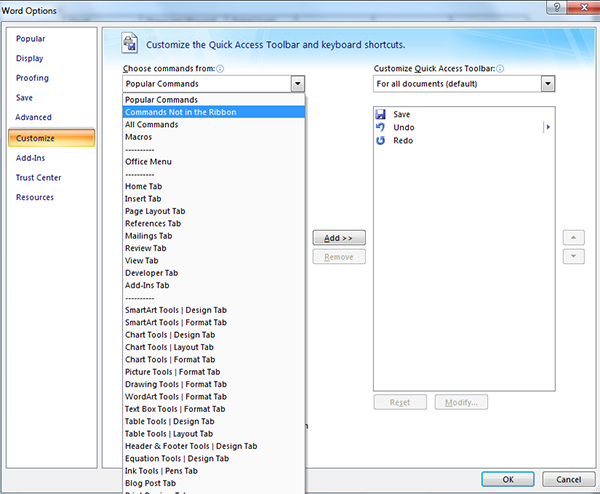Image resolution: width=600 pixels, height=494 pixels.
Task: Click the Undo arrow icon
Action: pos(380,128)
